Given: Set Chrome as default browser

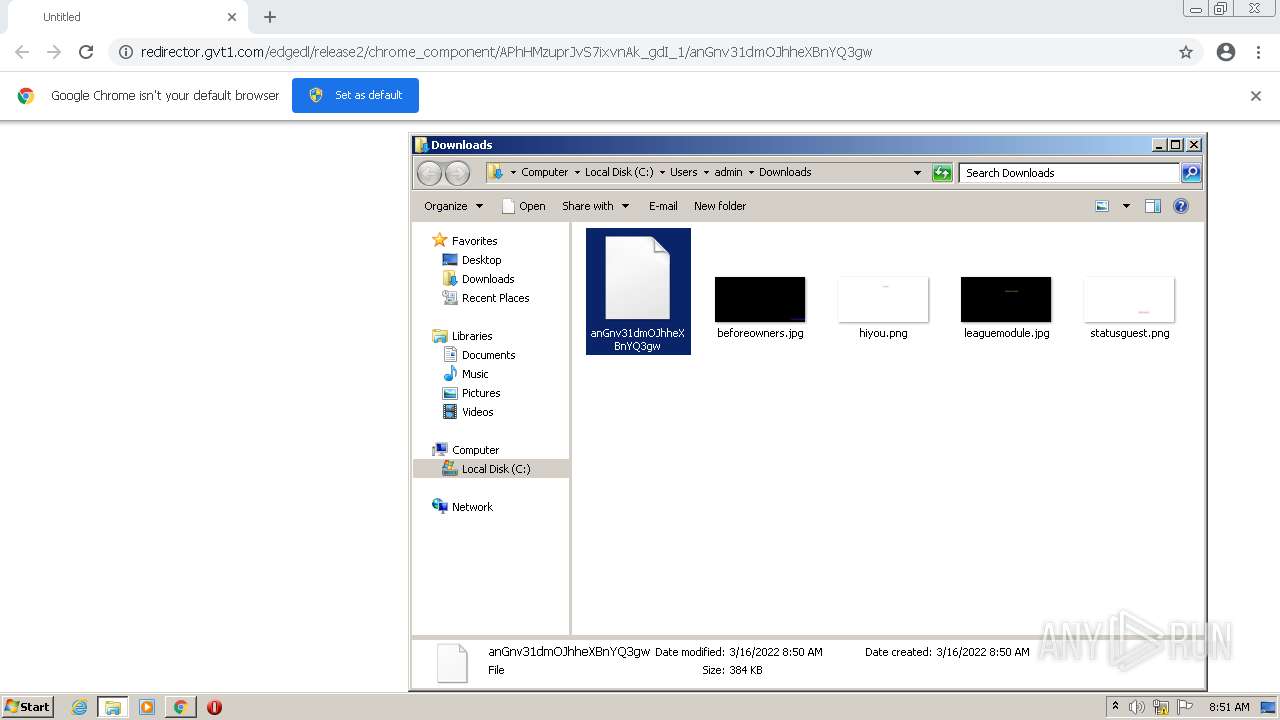Looking at the screenshot, I should click(x=355, y=95).
